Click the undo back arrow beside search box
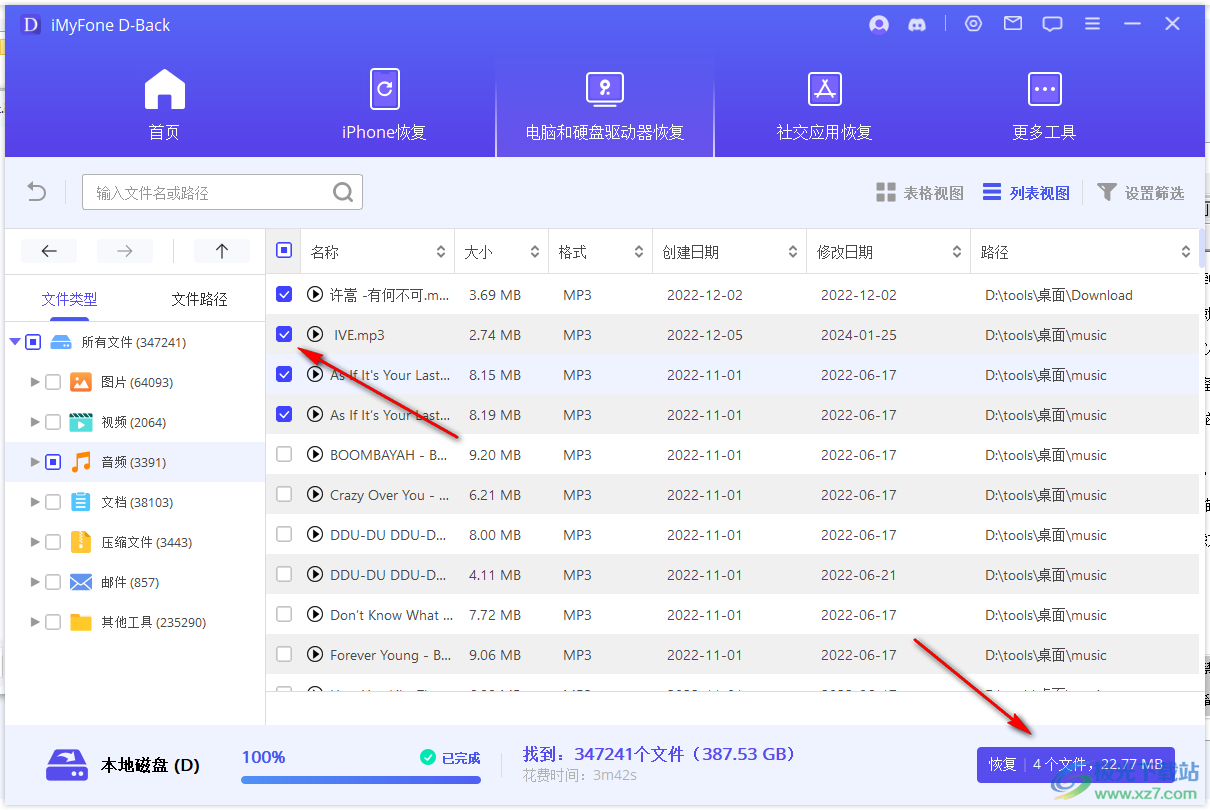This screenshot has width=1210, height=810. [37, 192]
